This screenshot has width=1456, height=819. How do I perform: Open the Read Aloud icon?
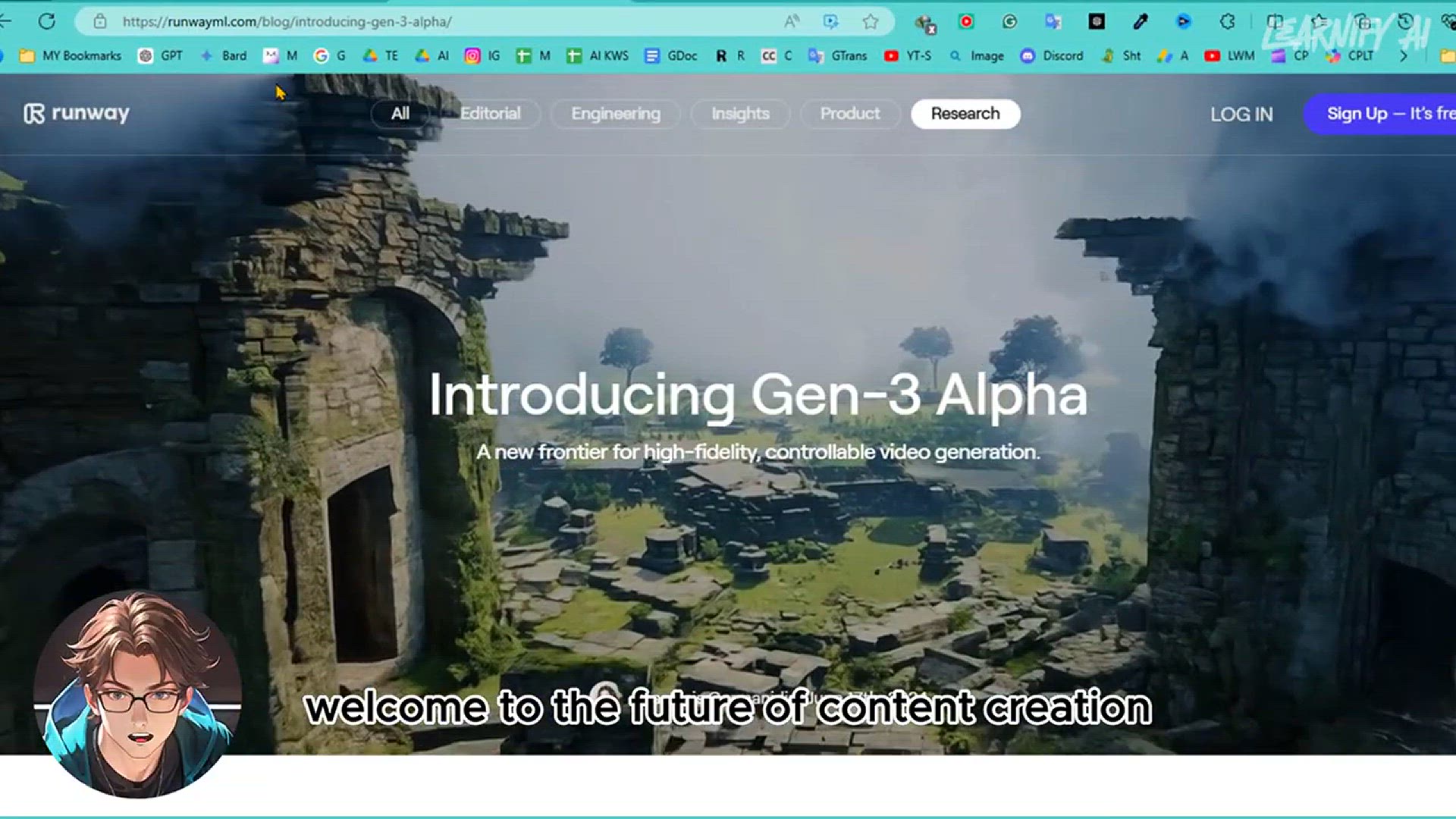[x=792, y=21]
